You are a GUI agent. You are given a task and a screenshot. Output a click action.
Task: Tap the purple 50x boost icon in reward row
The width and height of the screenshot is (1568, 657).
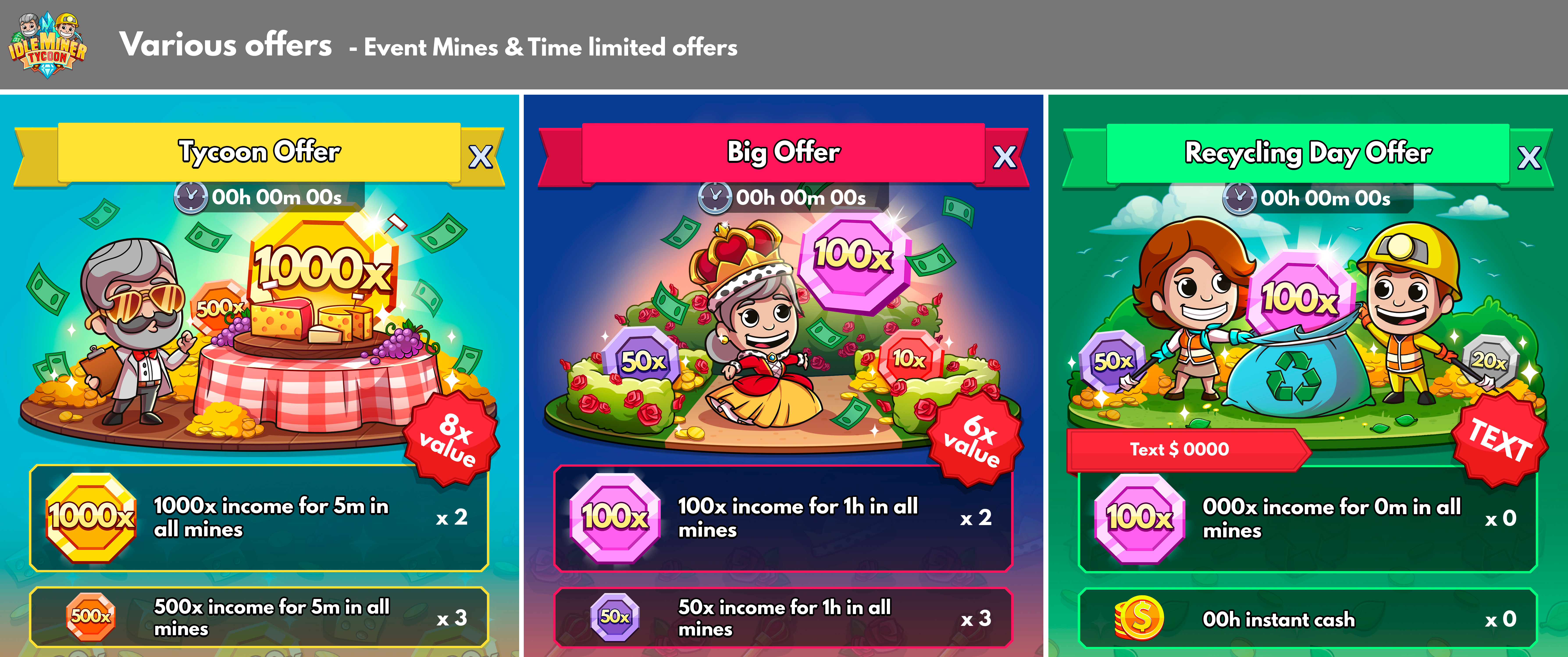[615, 617]
